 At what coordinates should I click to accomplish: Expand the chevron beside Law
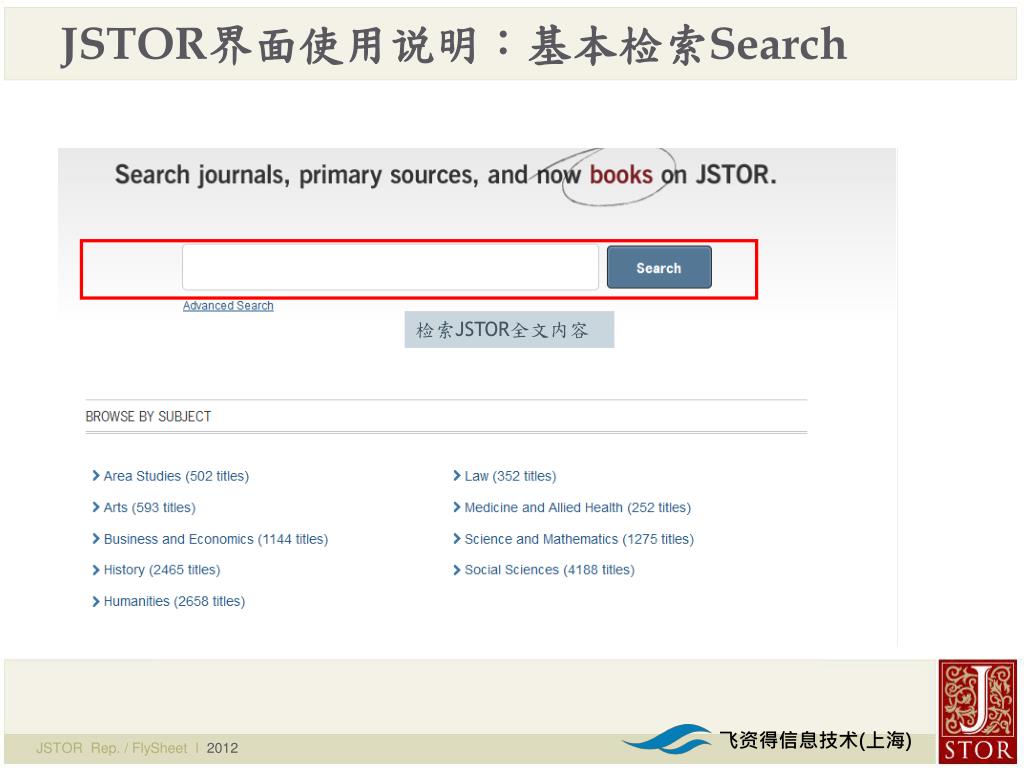pyautogui.click(x=456, y=475)
